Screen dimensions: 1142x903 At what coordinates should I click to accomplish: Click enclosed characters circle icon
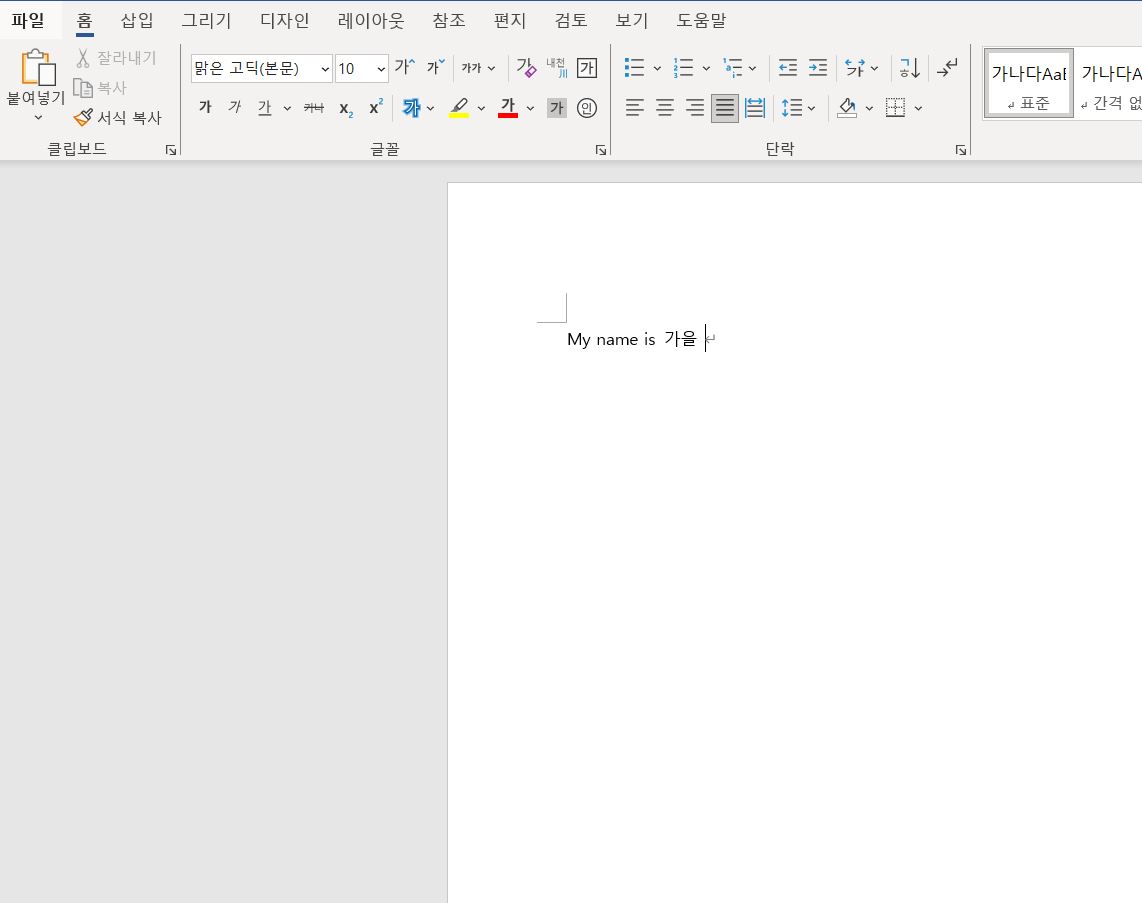click(x=587, y=108)
